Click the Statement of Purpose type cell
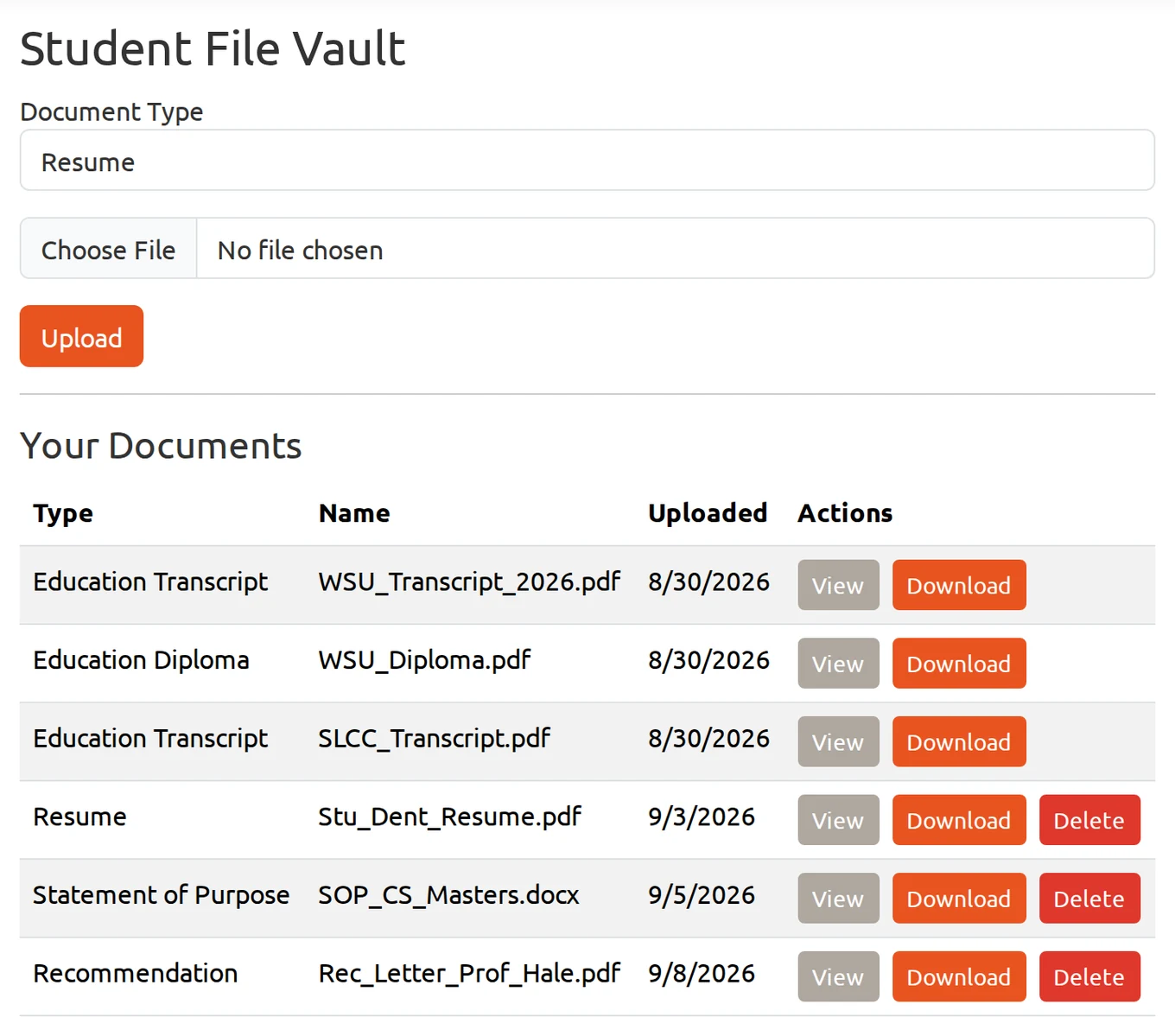This screenshot has width=1175, height=1036. click(x=161, y=895)
